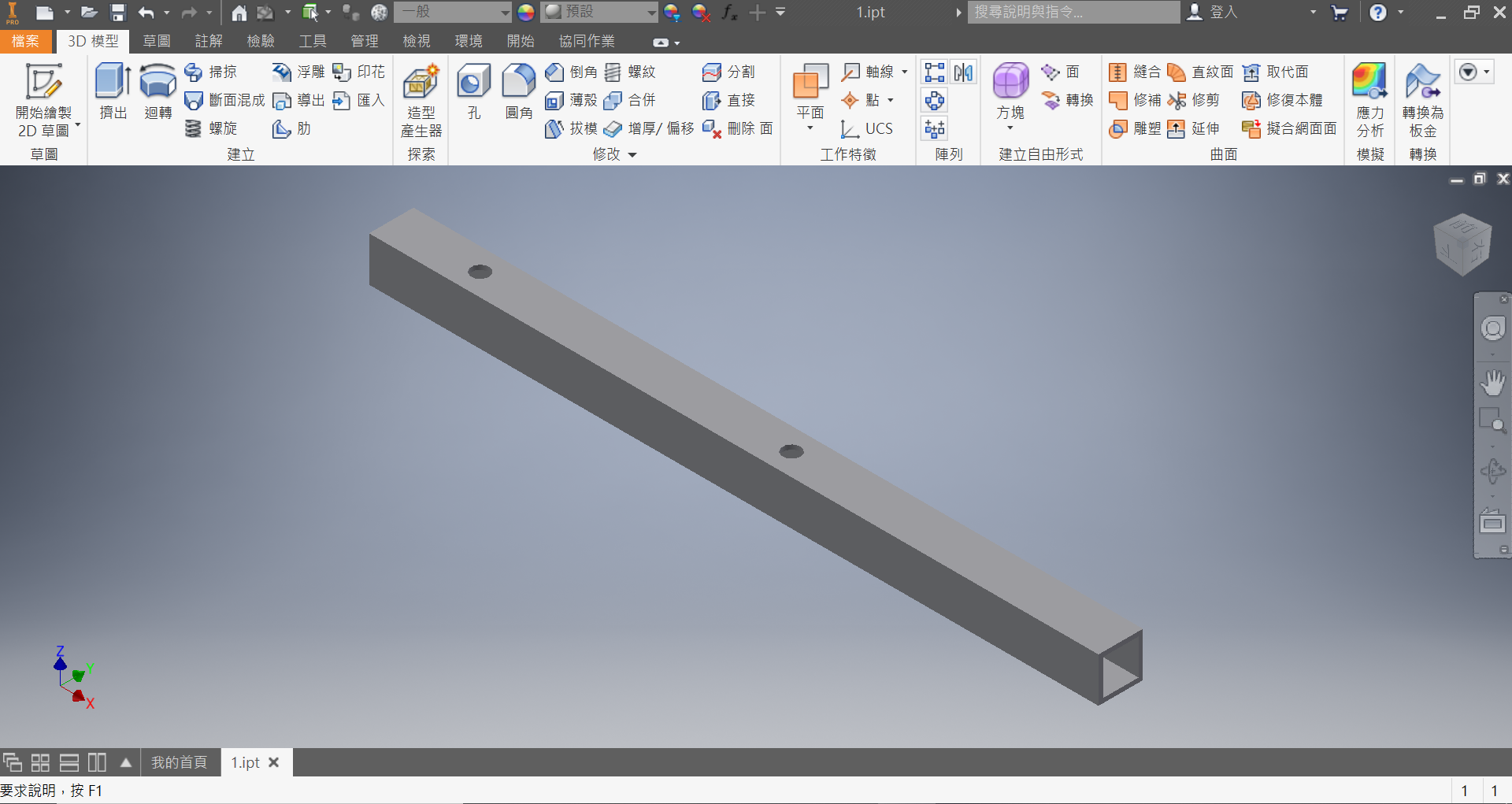Click the 登入 sign-in button
Screen dimensions: 1512x804
click(1214, 12)
